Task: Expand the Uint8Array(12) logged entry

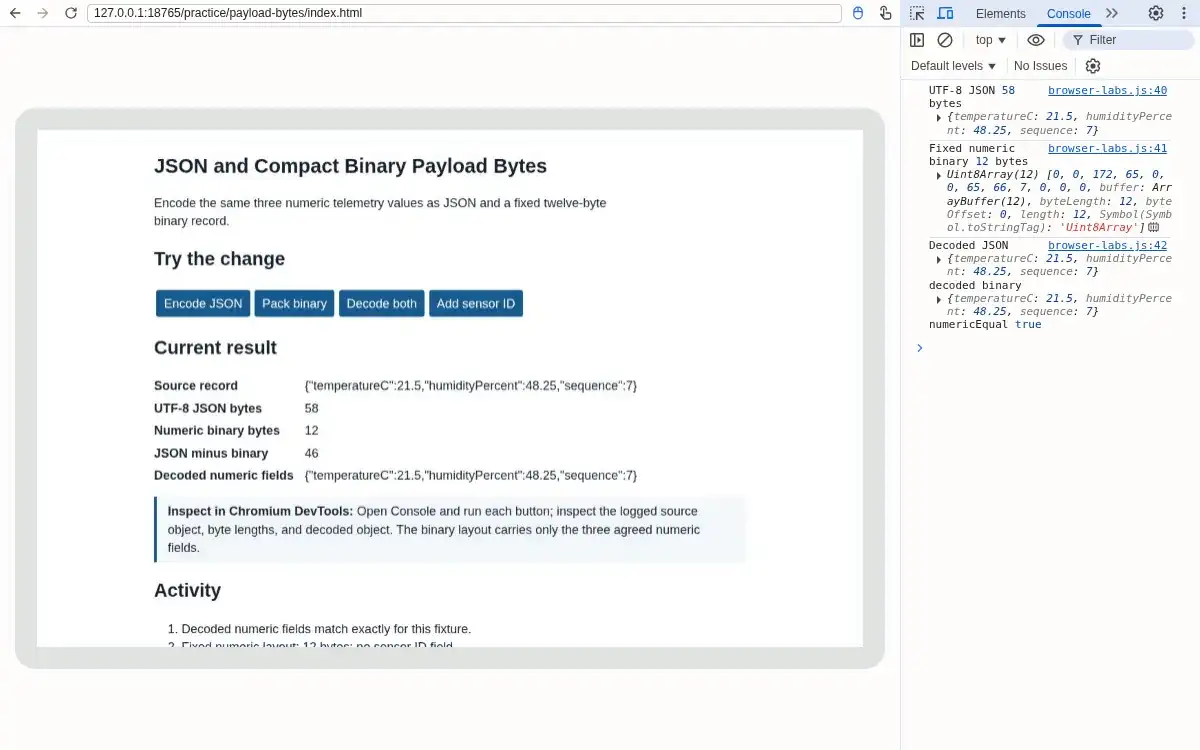Action: pos(939,175)
